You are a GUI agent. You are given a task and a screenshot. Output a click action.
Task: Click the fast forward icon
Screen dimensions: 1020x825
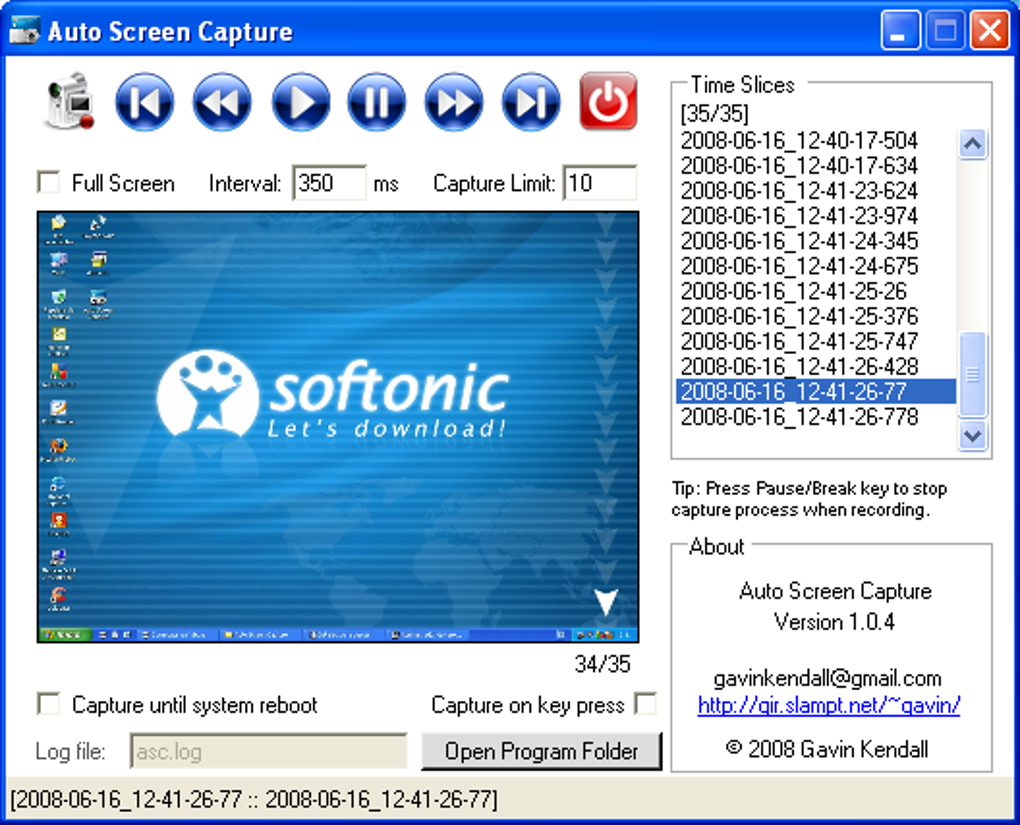(453, 101)
